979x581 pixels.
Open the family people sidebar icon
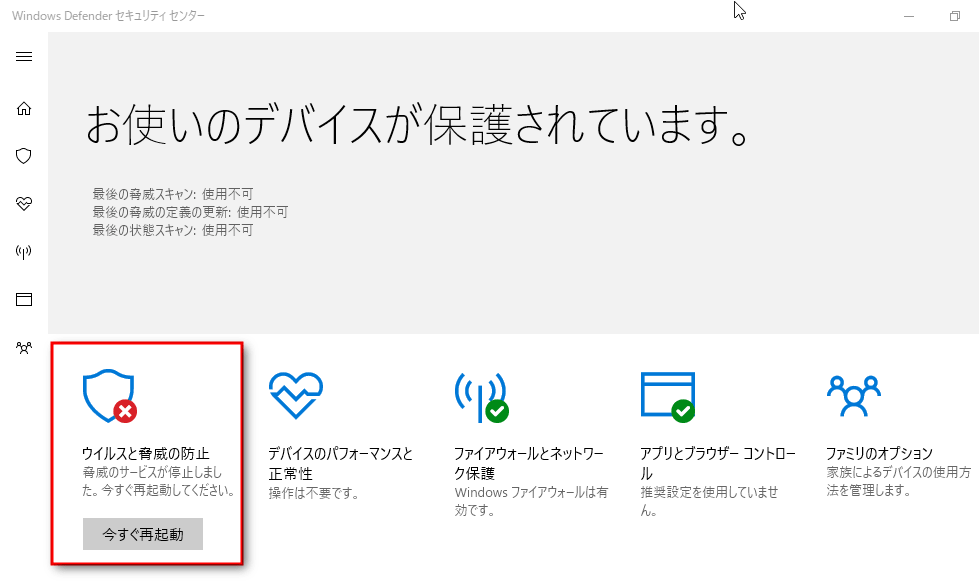coord(24,348)
